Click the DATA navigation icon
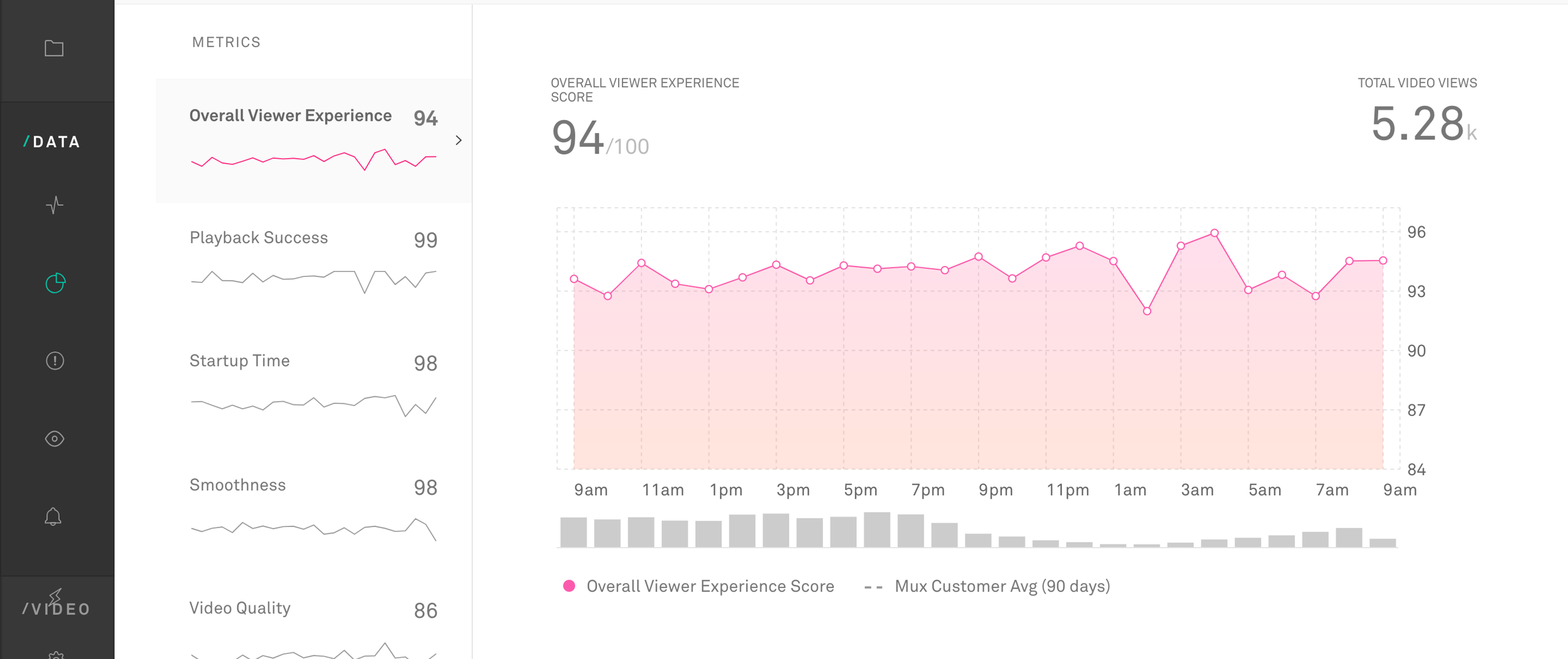The height and width of the screenshot is (659, 1568). [53, 140]
